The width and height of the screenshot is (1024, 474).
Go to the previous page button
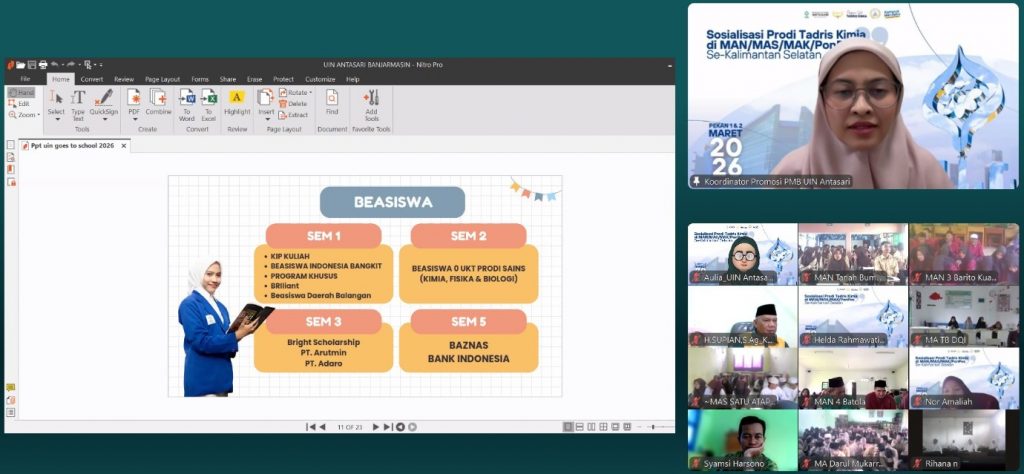coord(322,427)
